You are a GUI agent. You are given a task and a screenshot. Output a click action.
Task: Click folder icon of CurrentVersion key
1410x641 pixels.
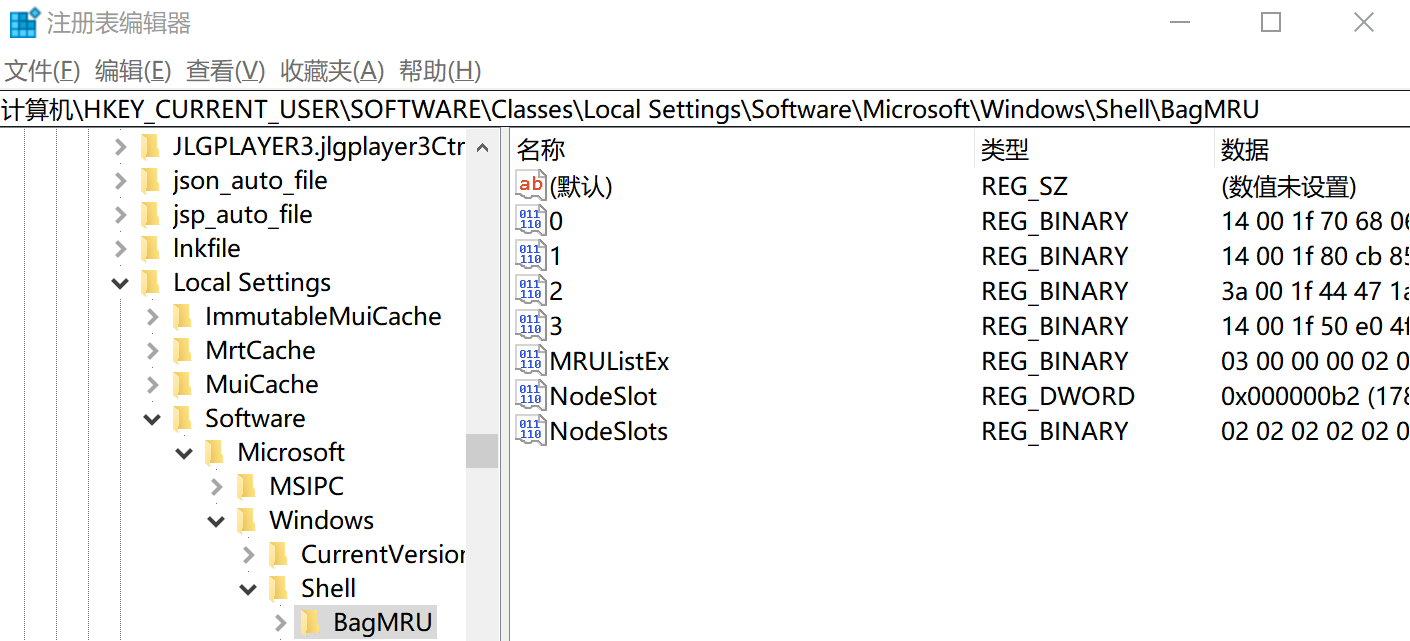click(279, 555)
